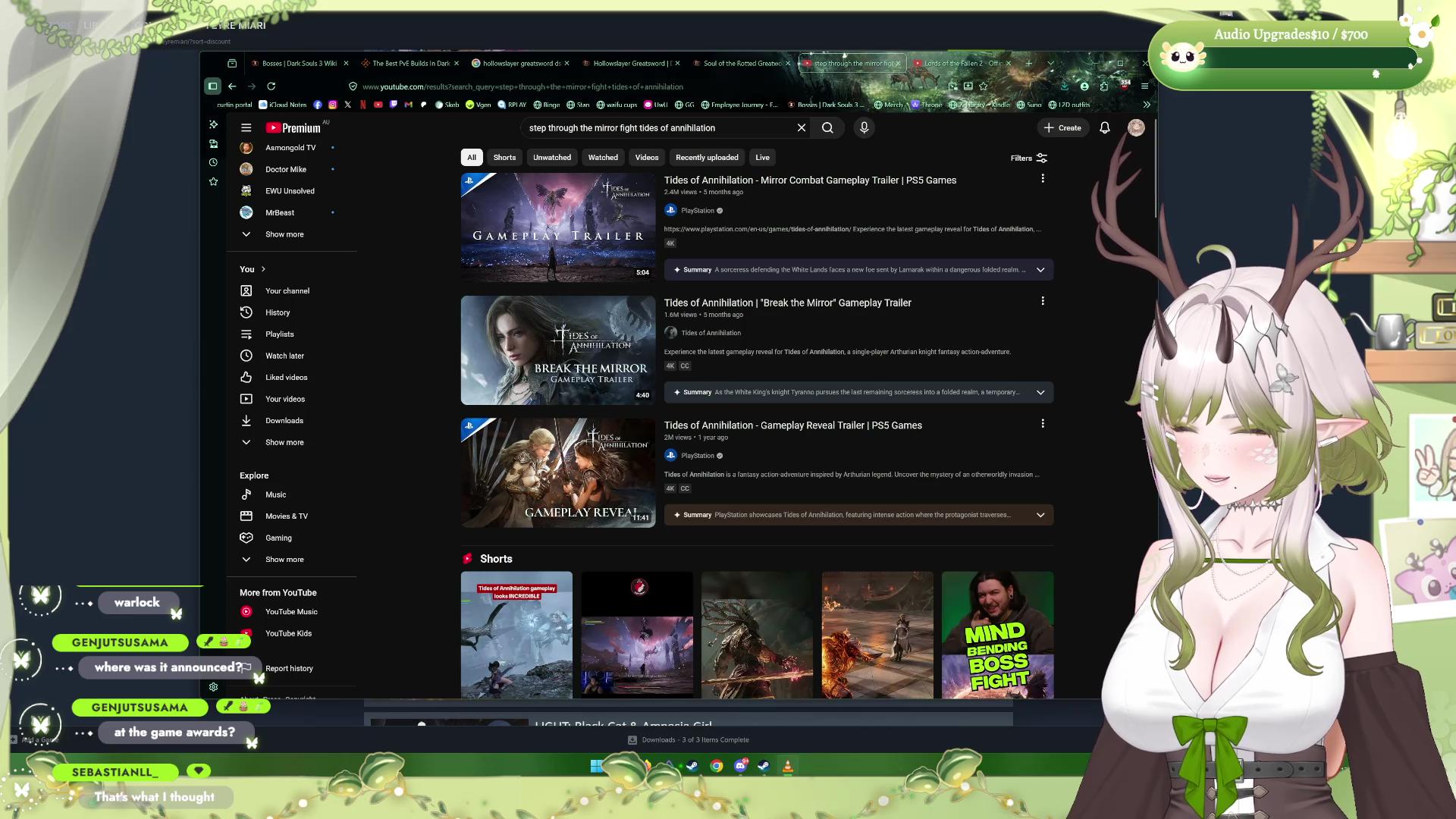
Task: Open the Break the Mirror trailer thumbnail
Action: [557, 350]
